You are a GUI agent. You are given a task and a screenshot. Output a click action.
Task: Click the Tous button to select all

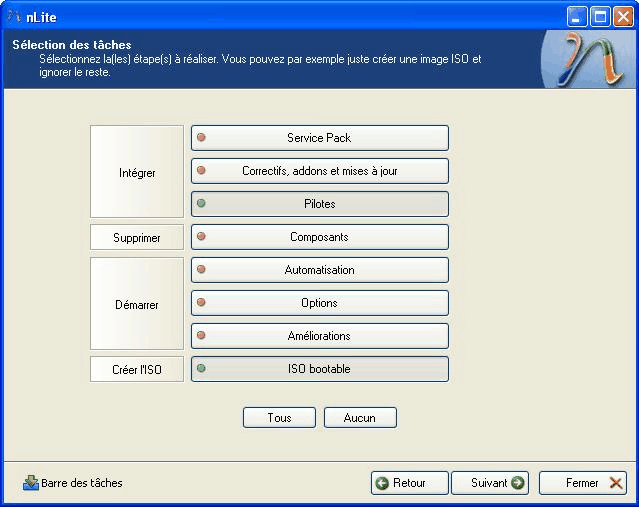tap(279, 417)
